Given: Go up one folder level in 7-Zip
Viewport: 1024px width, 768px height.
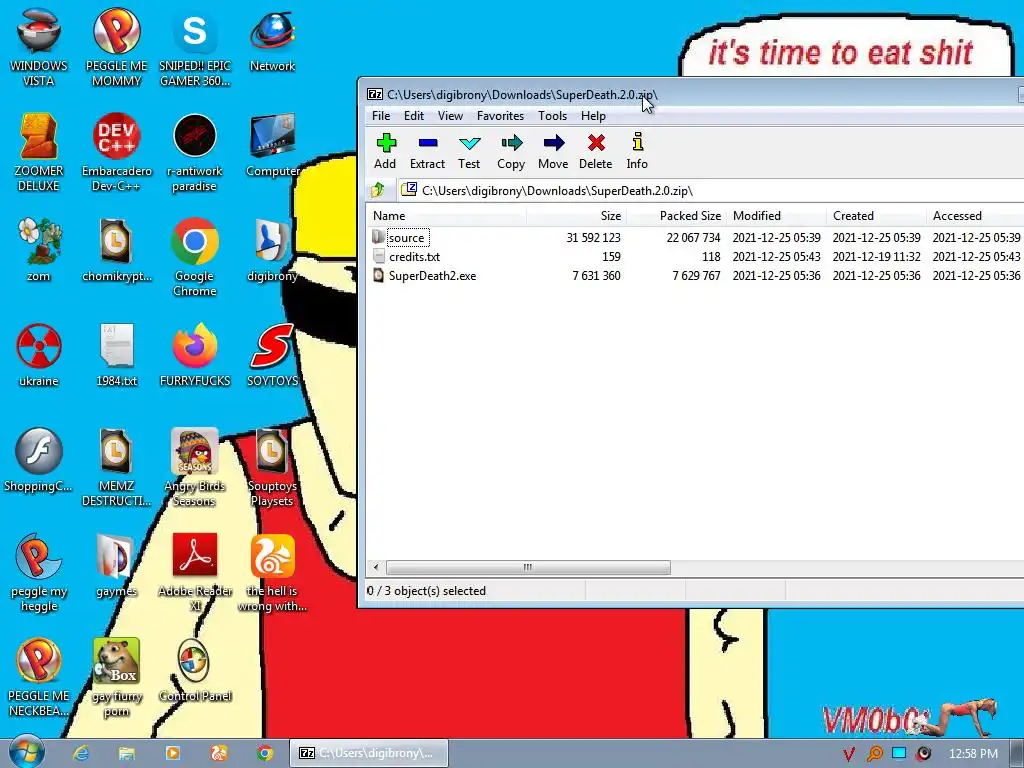Looking at the screenshot, I should 377,190.
